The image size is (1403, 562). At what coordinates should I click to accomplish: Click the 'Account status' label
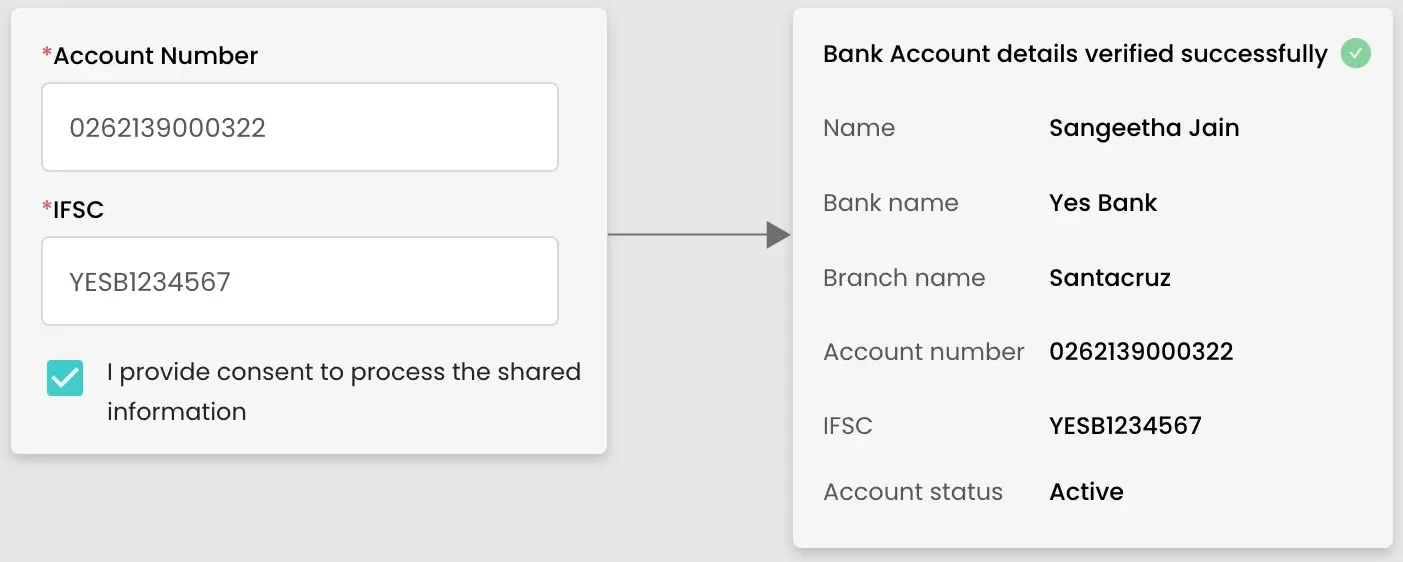(912, 492)
